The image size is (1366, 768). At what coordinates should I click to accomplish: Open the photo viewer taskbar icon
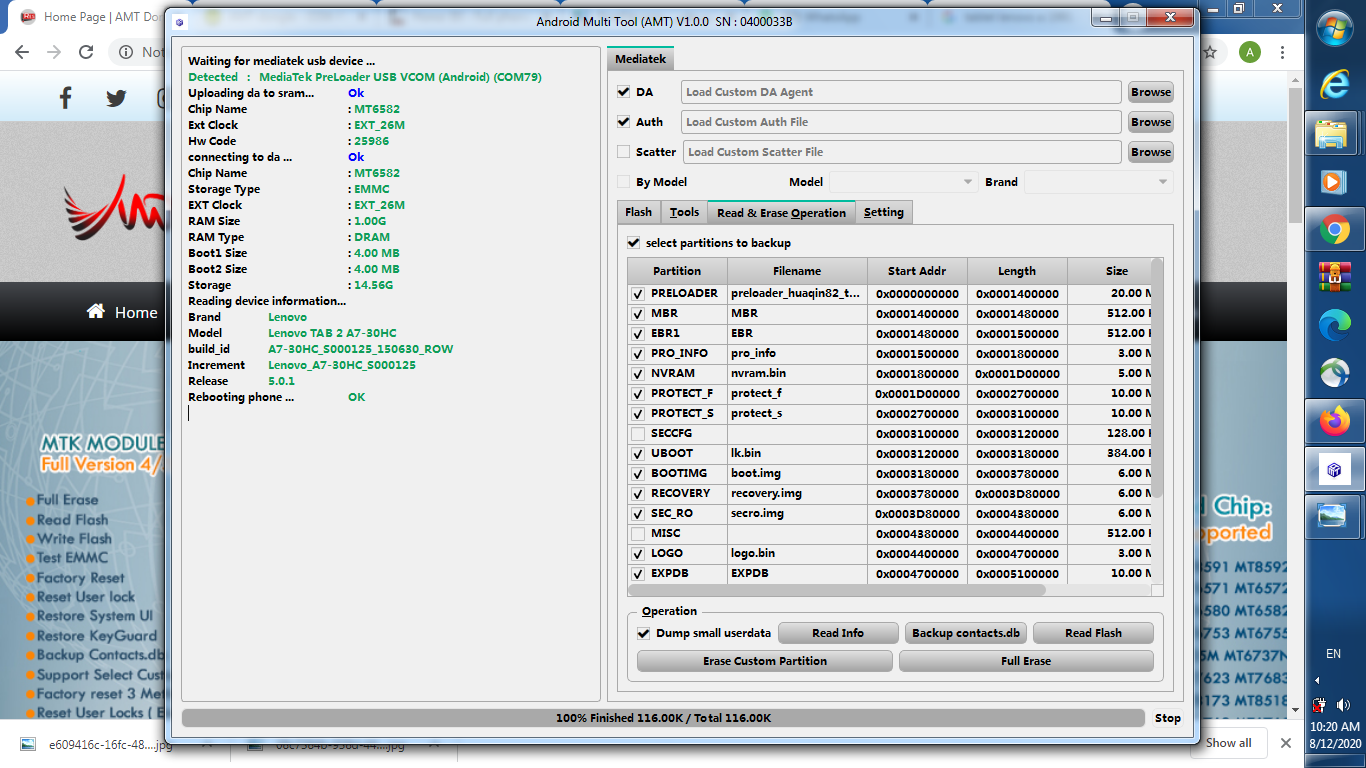[x=1334, y=516]
